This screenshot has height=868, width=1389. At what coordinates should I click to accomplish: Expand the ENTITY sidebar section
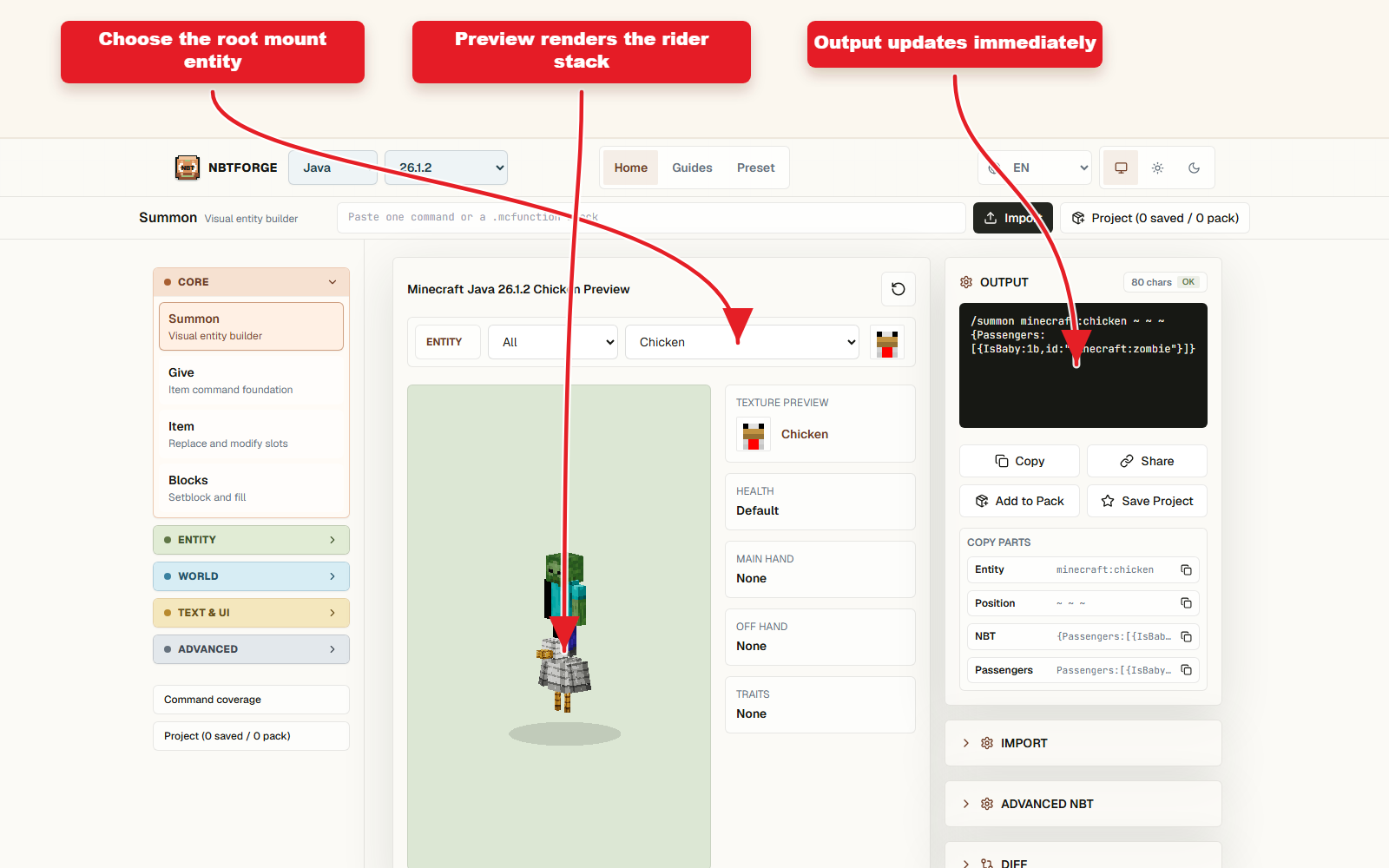251,540
